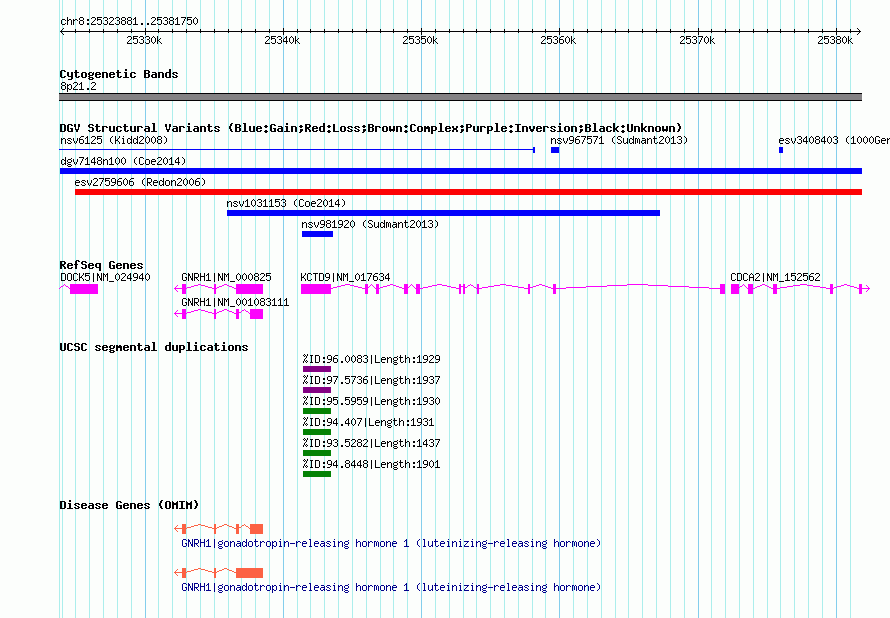Click the 25370k position on the ruler
The image size is (890, 618).
coord(697,40)
